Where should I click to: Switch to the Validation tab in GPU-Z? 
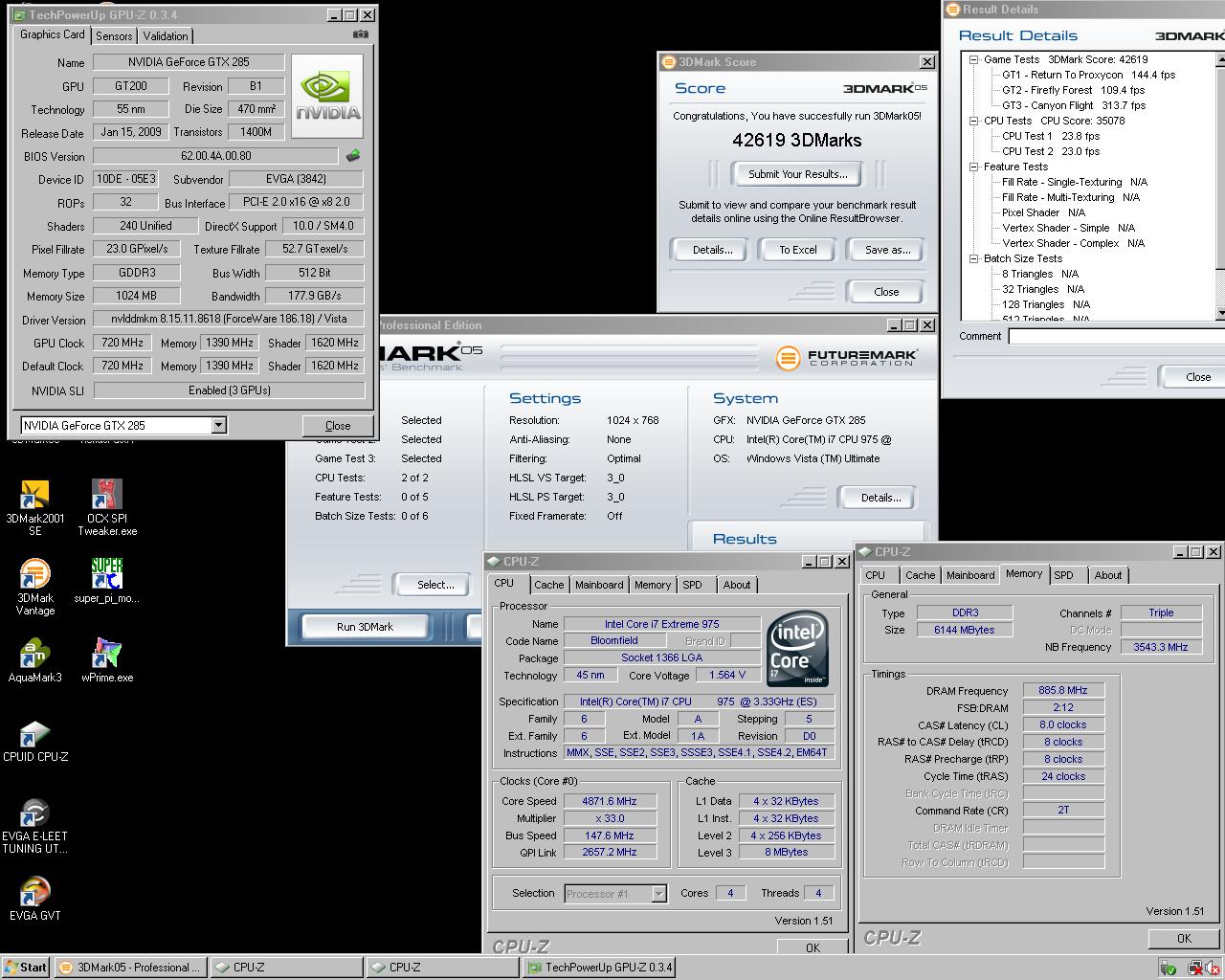[166, 36]
